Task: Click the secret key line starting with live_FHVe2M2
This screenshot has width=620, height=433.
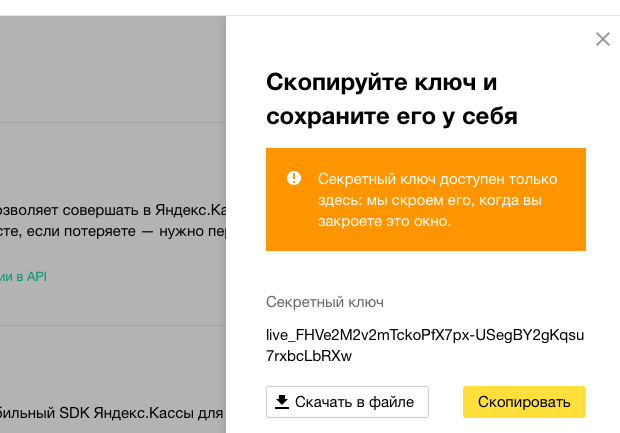Action: [x=425, y=334]
